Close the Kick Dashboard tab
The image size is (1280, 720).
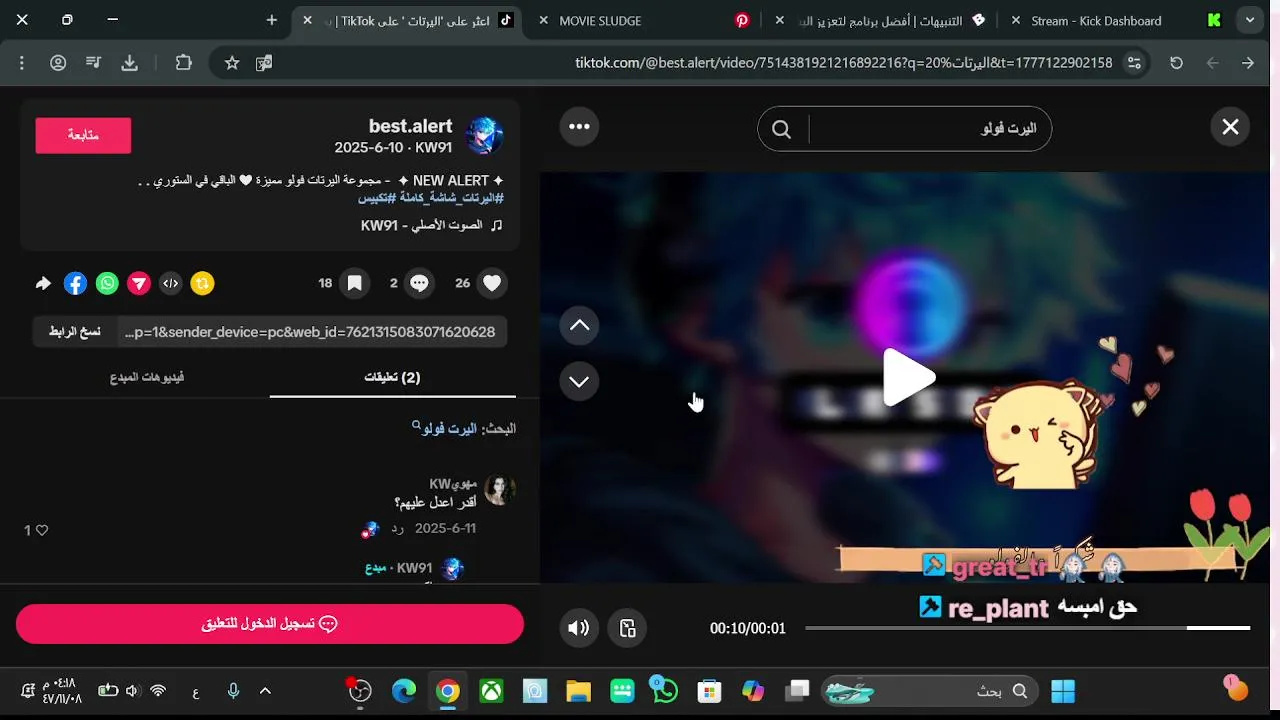[1016, 20]
